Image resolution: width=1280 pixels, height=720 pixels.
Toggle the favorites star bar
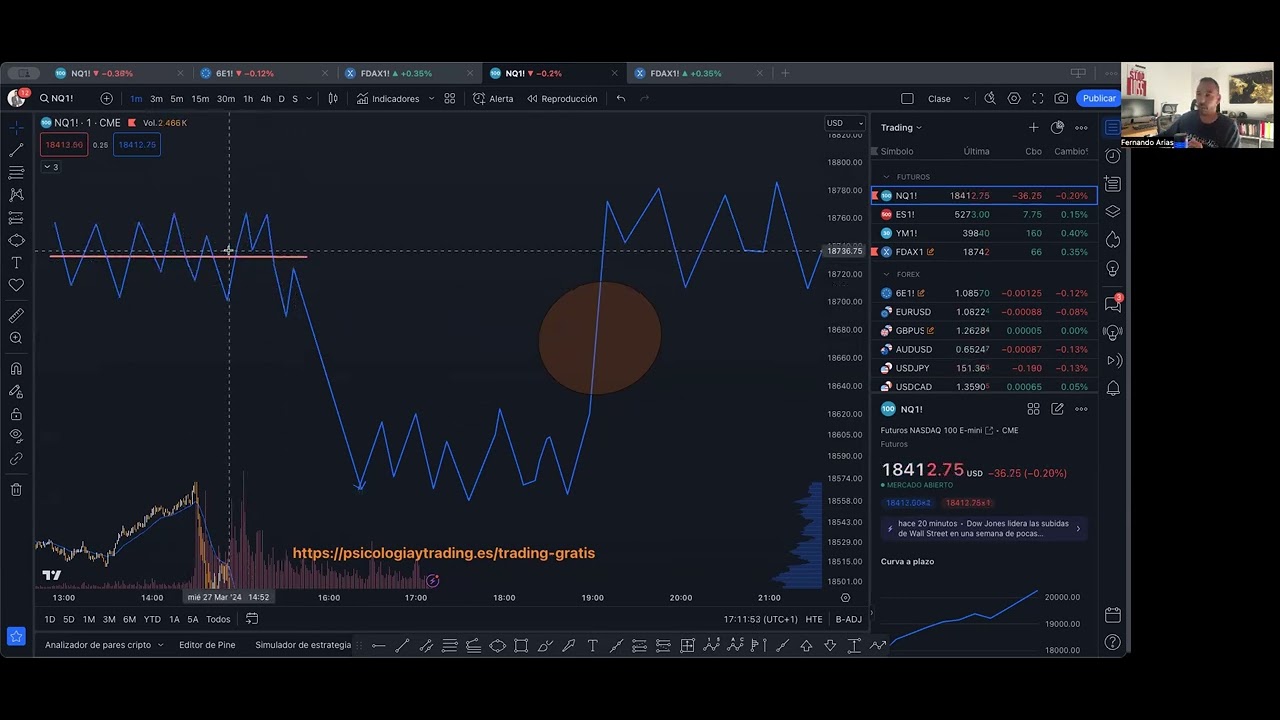click(x=16, y=636)
